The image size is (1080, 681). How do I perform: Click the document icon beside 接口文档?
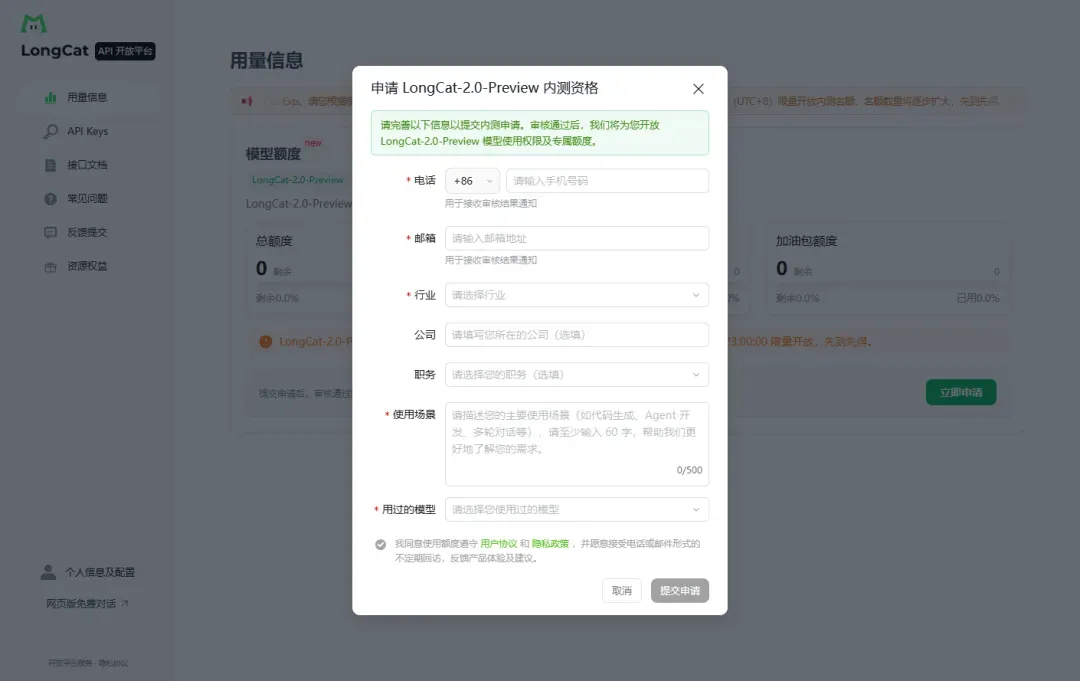tap(51, 165)
